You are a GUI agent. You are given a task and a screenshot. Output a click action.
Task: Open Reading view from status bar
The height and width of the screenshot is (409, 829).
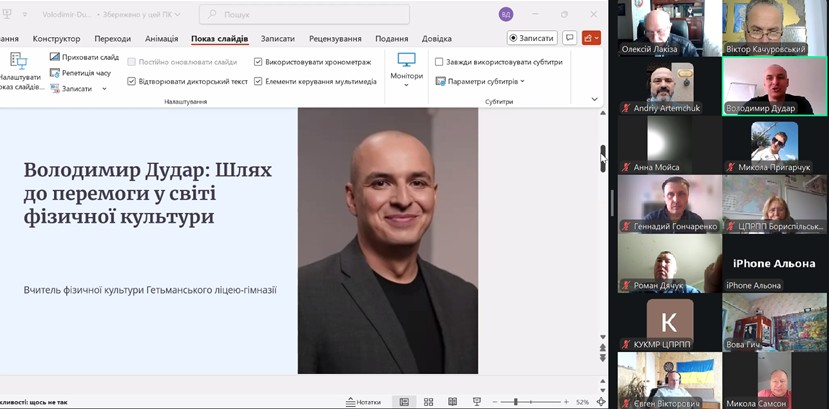point(452,402)
